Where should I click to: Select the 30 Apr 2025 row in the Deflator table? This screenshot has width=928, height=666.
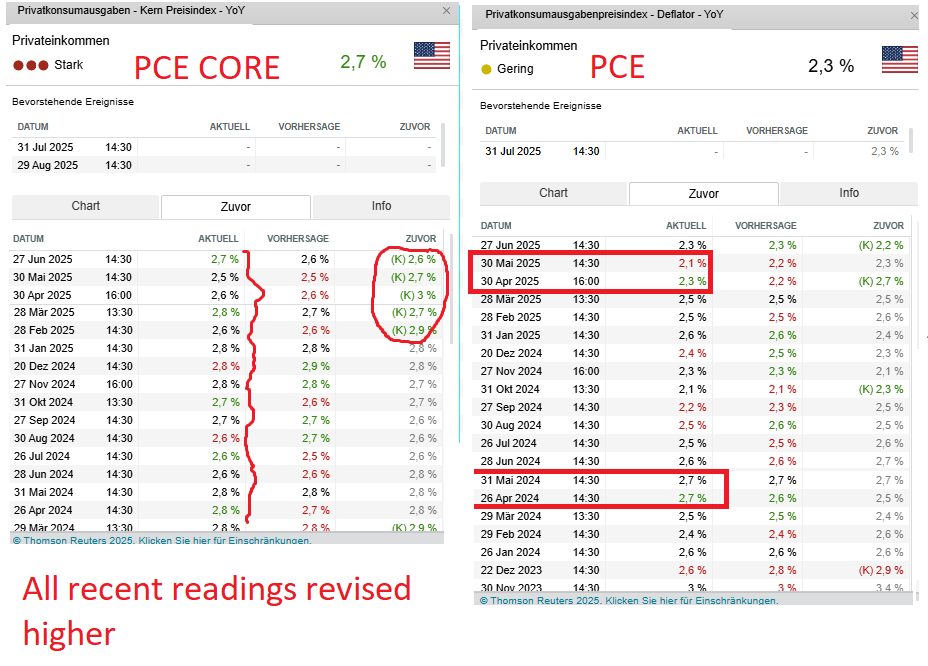pos(692,281)
